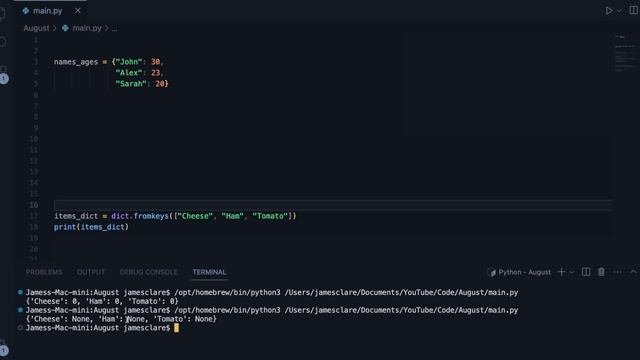Maximize the panel with chevron up
This screenshot has height=360, width=640.
point(633,272)
